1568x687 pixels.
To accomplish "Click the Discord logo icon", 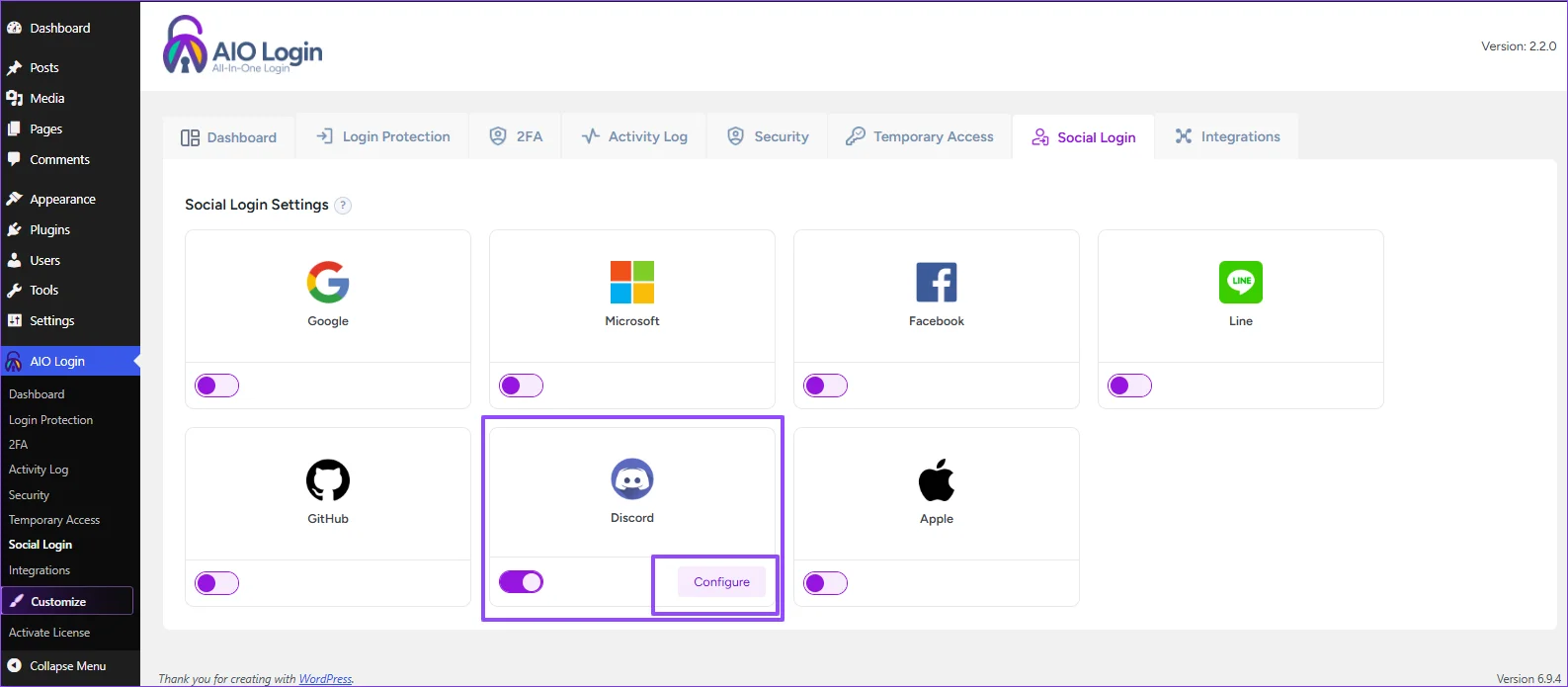I will point(632,479).
